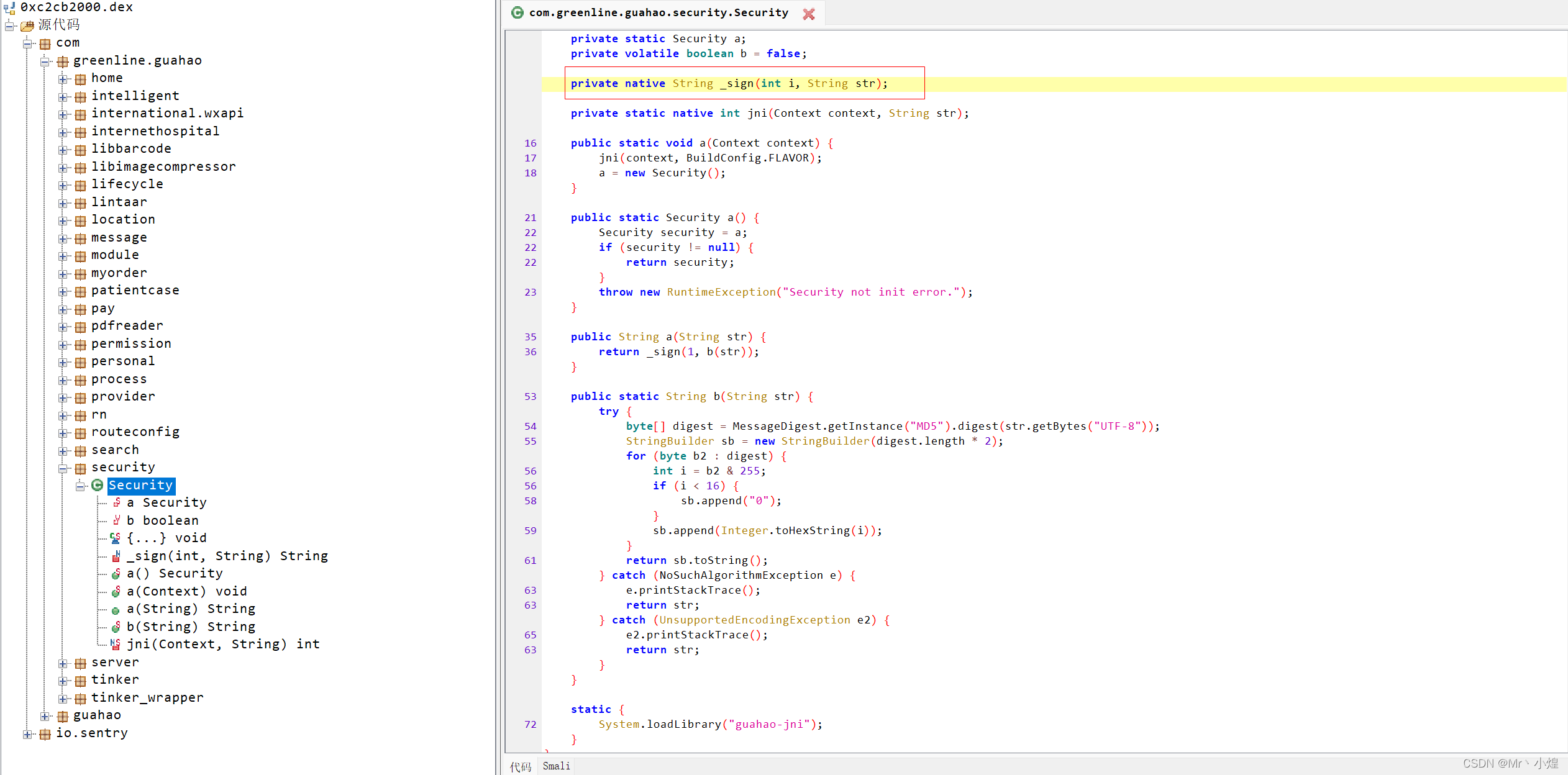Click the search package icon
The height and width of the screenshot is (775, 1568).
[x=80, y=451]
